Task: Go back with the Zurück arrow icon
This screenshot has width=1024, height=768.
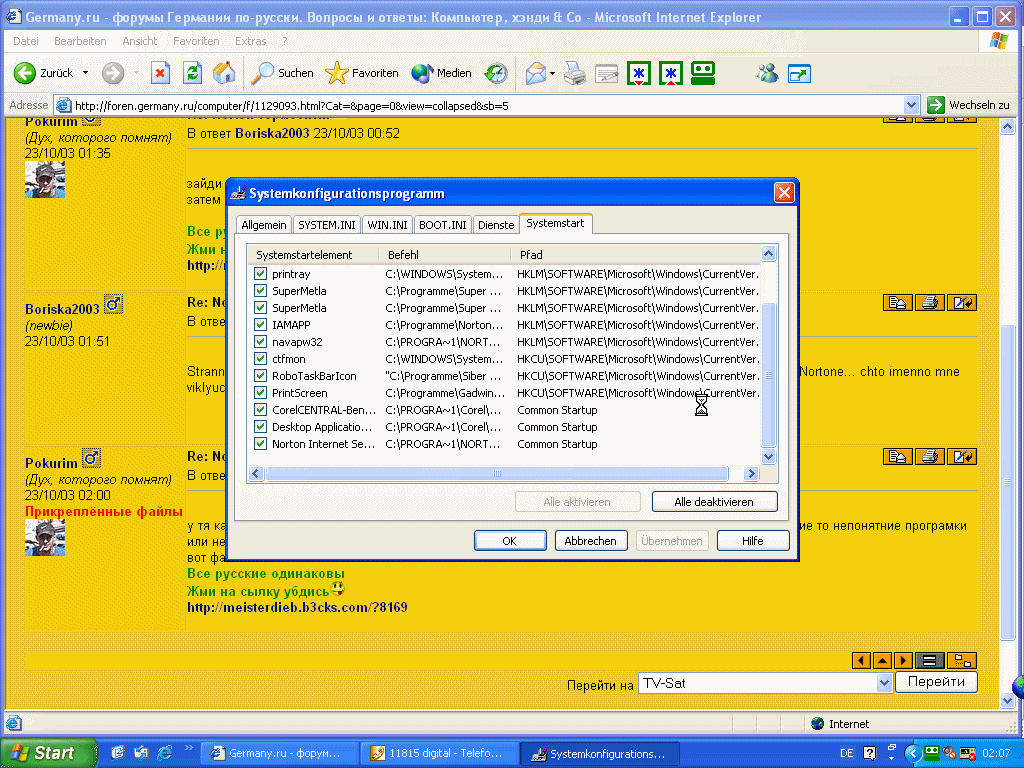Action: 25,73
